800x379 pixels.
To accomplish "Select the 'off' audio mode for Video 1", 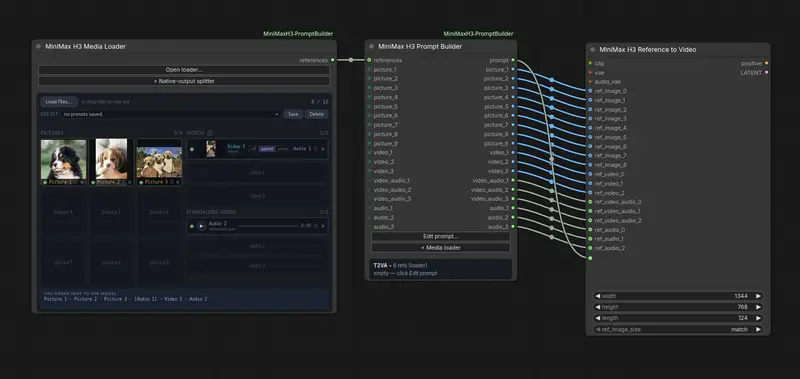I will 254,149.
